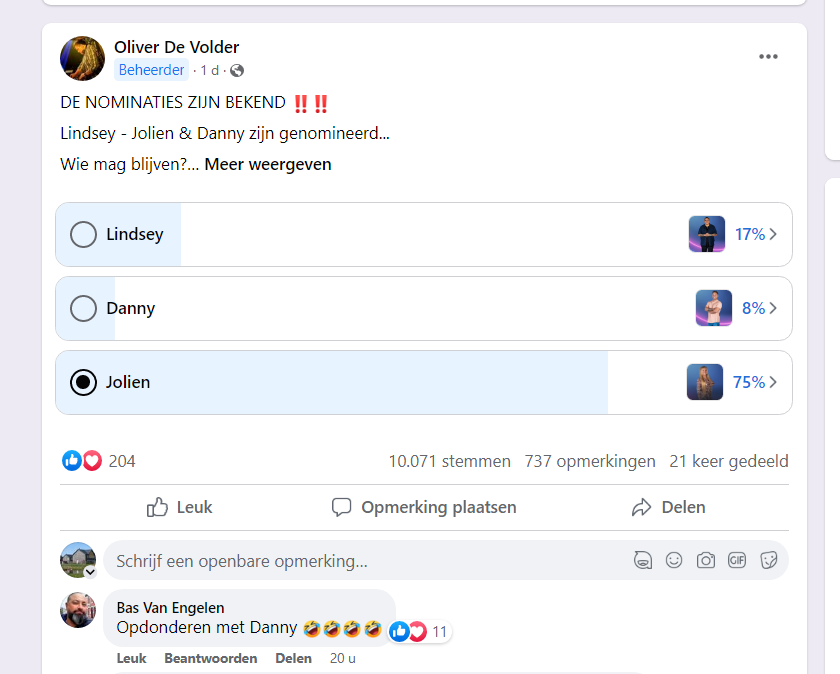Screen dimensions: 840x674
Task: Open the avatar sticker comment icon
Action: coord(642,560)
